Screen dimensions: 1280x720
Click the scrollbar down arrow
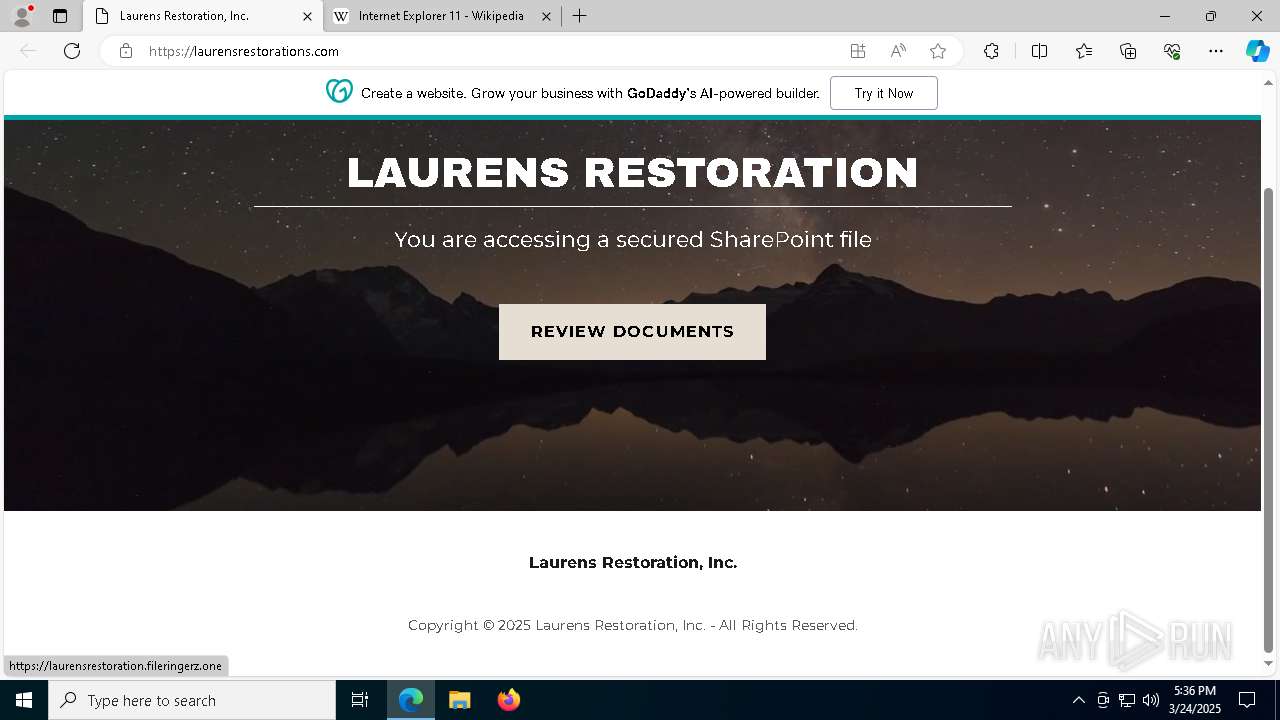coord(1269,664)
